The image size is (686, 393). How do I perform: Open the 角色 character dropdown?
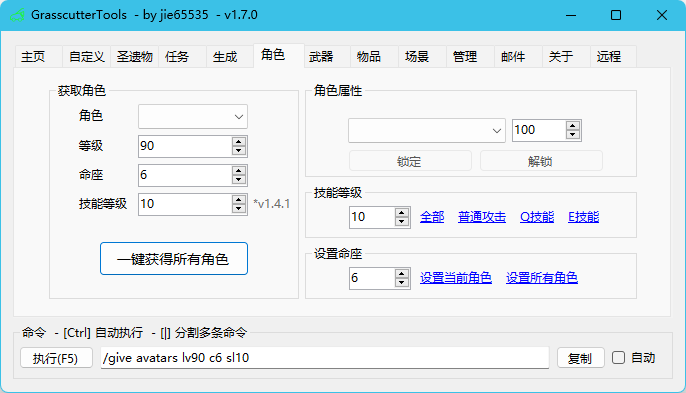pos(193,116)
